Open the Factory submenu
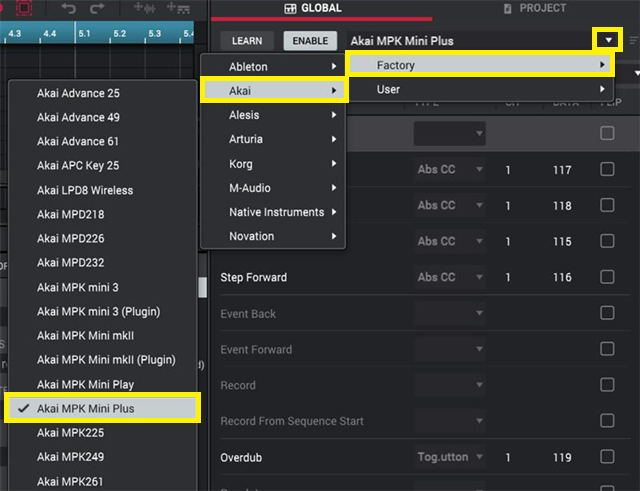Image resolution: width=640 pixels, height=491 pixels. point(480,65)
